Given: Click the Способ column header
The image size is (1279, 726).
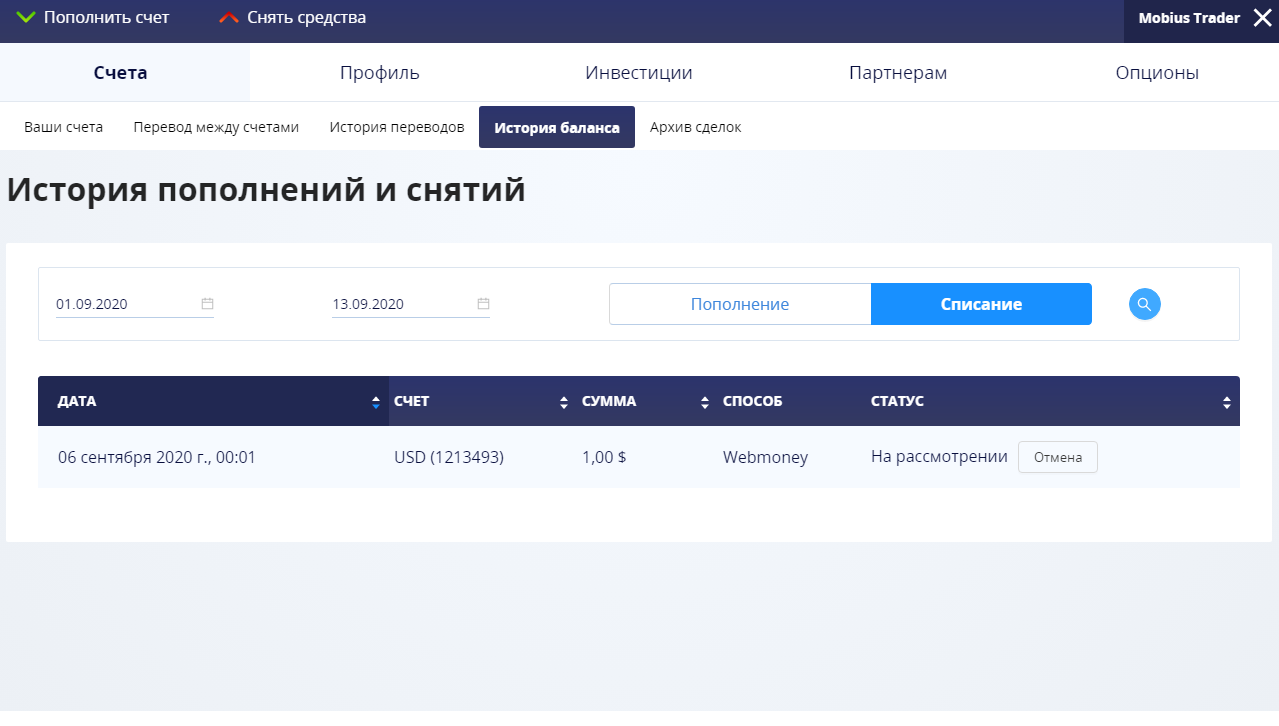Looking at the screenshot, I should 752,401.
